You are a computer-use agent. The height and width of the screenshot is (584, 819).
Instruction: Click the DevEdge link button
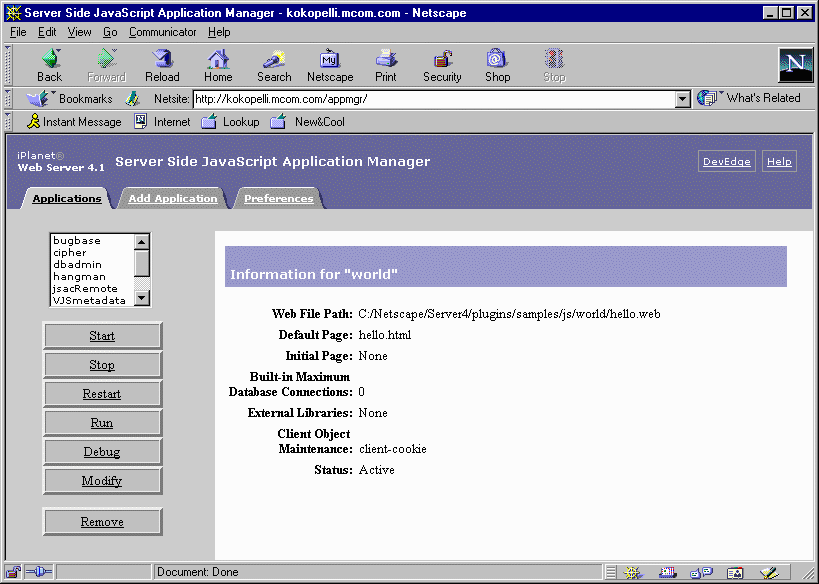click(x=727, y=161)
